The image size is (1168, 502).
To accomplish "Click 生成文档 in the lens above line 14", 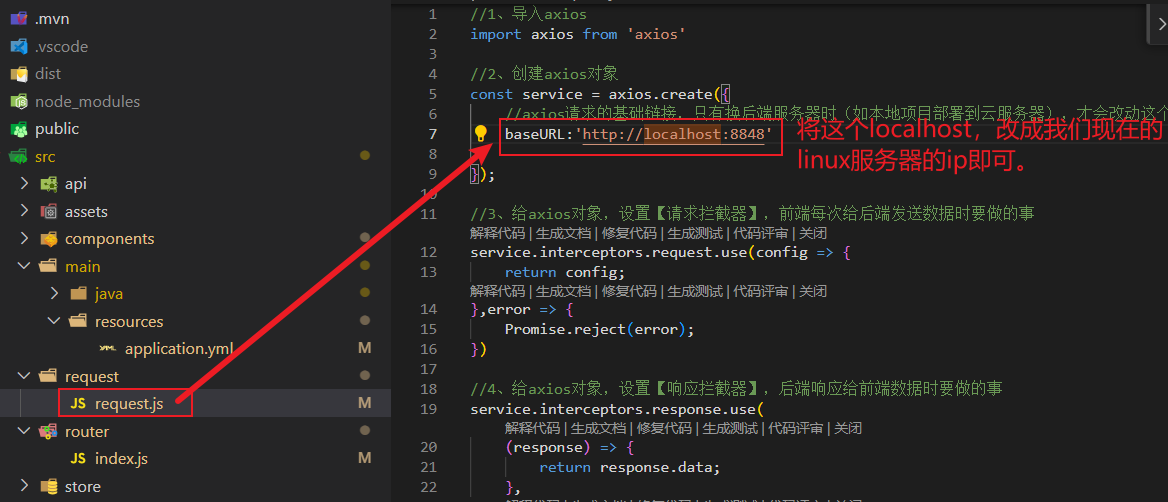I will (x=564, y=291).
